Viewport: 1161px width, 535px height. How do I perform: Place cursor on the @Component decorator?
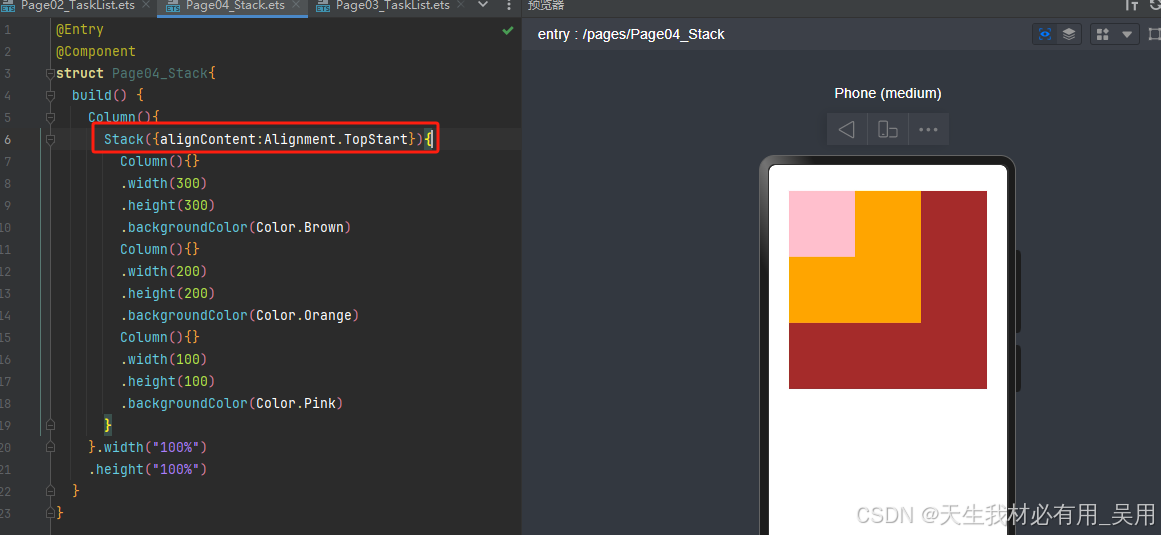[96, 52]
